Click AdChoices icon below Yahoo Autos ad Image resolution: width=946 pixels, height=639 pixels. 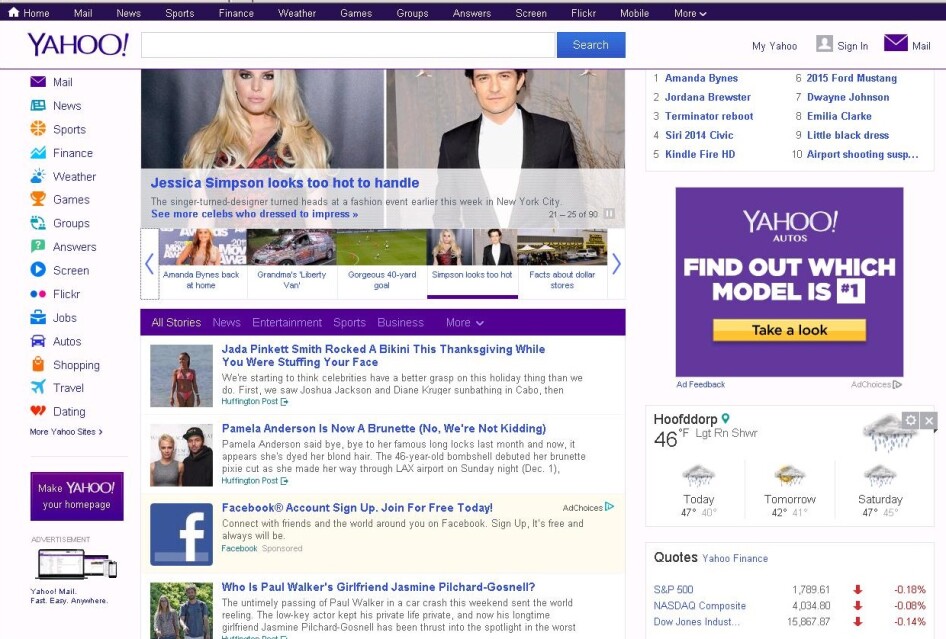click(897, 384)
